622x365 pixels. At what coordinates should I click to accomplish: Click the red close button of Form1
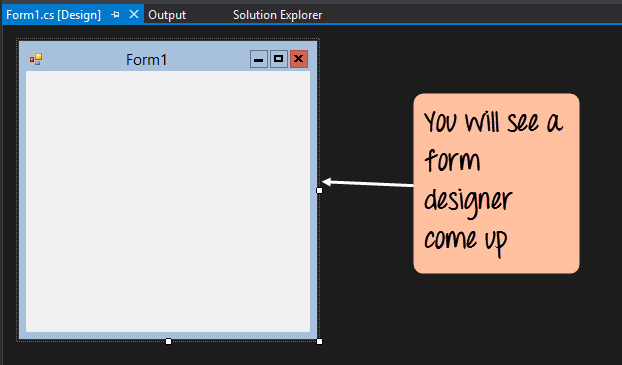tap(299, 59)
